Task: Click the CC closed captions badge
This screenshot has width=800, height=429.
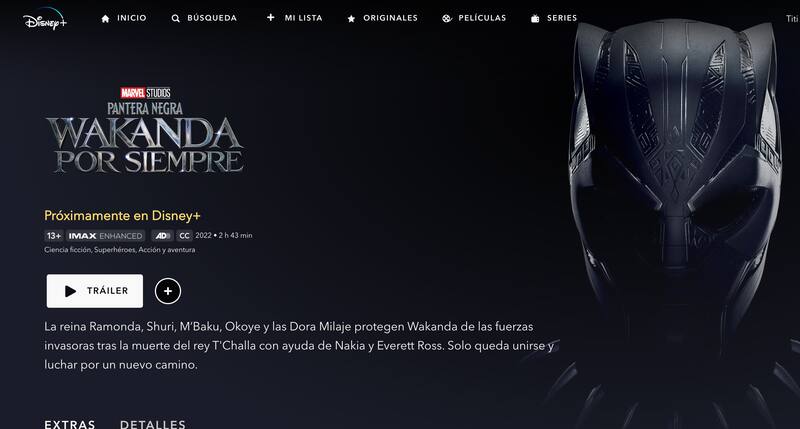Action: (184, 236)
